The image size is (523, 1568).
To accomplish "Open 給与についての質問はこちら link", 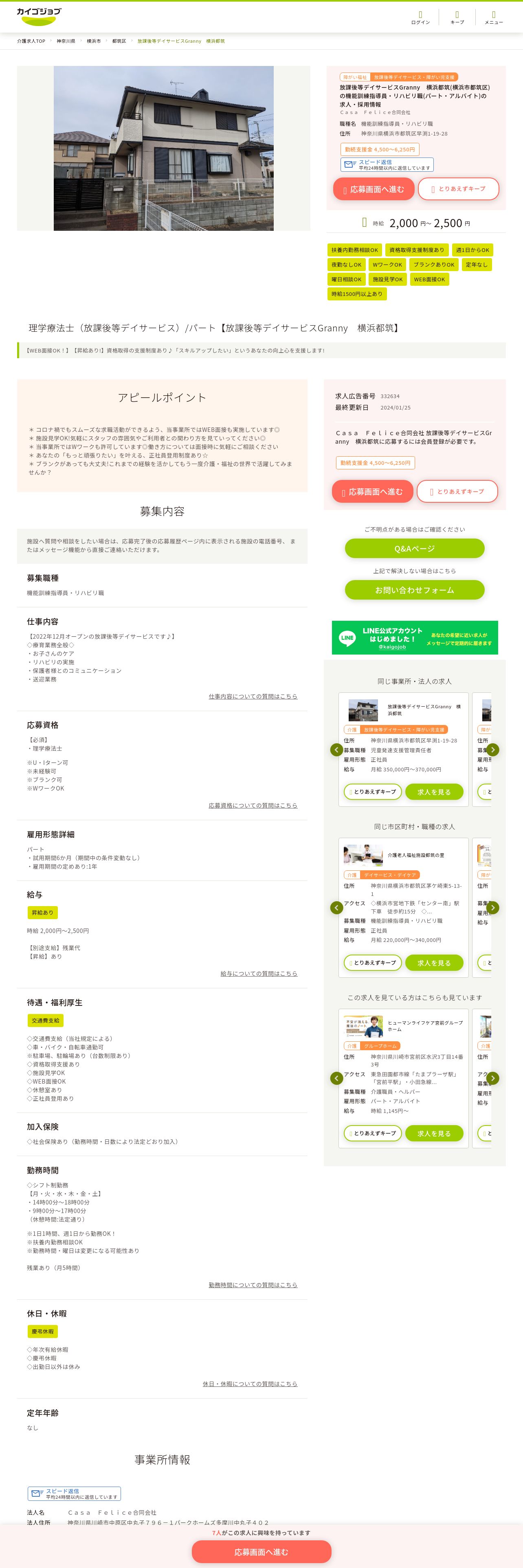I will pyautogui.click(x=259, y=973).
